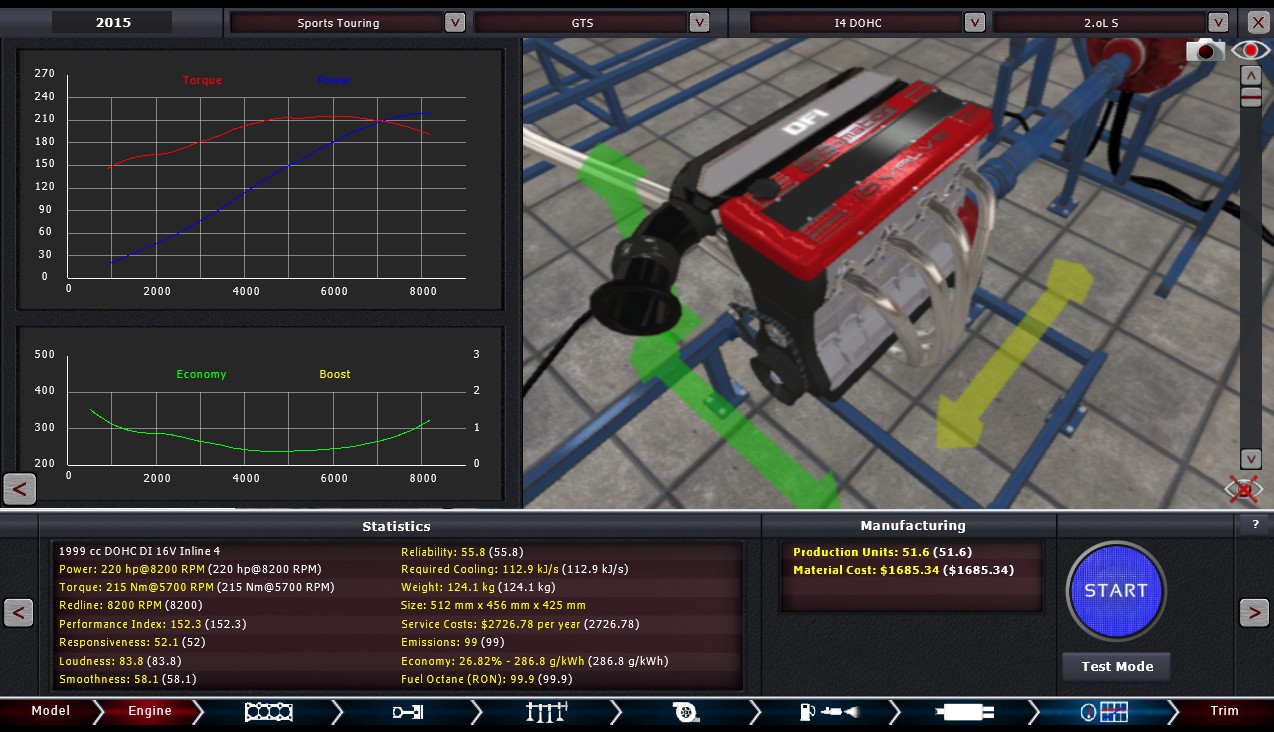The image size is (1274, 732).
Task: Collapse graphs with the left arrow beside charts
Action: [x=19, y=489]
